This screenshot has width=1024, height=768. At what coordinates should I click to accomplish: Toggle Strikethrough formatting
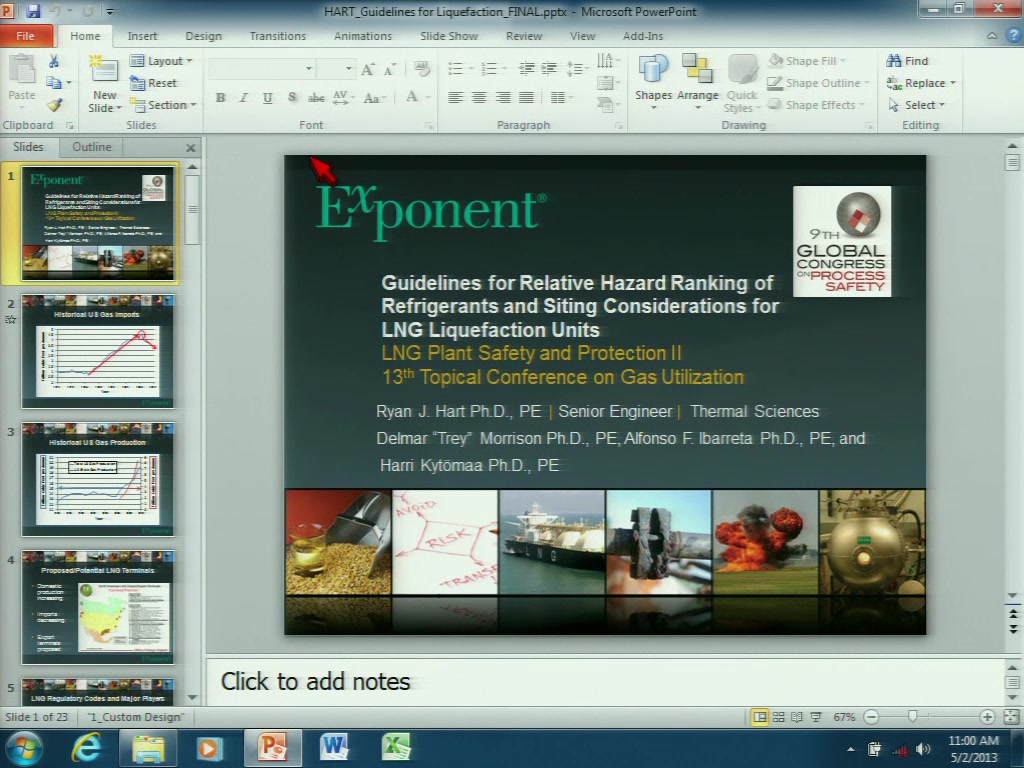pos(316,98)
